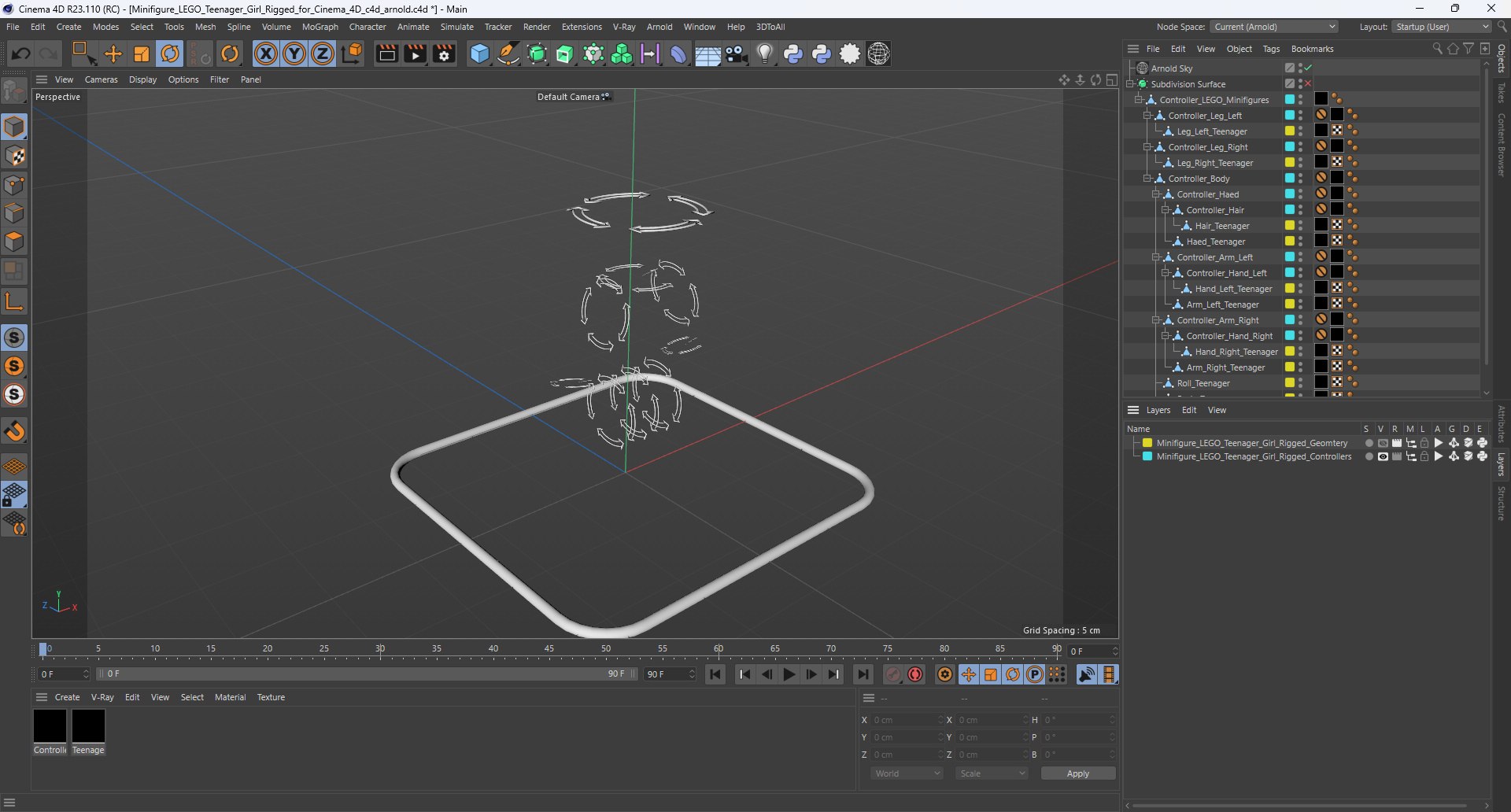Select the Spline Pen tool

click(x=508, y=54)
